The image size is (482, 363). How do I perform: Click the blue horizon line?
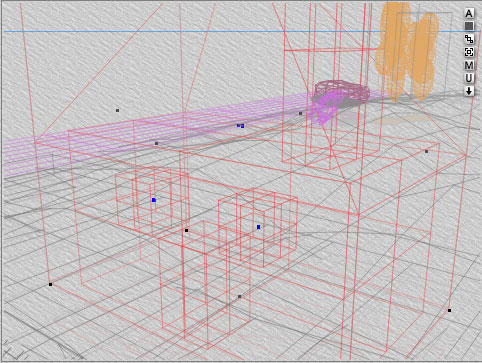tap(233, 32)
